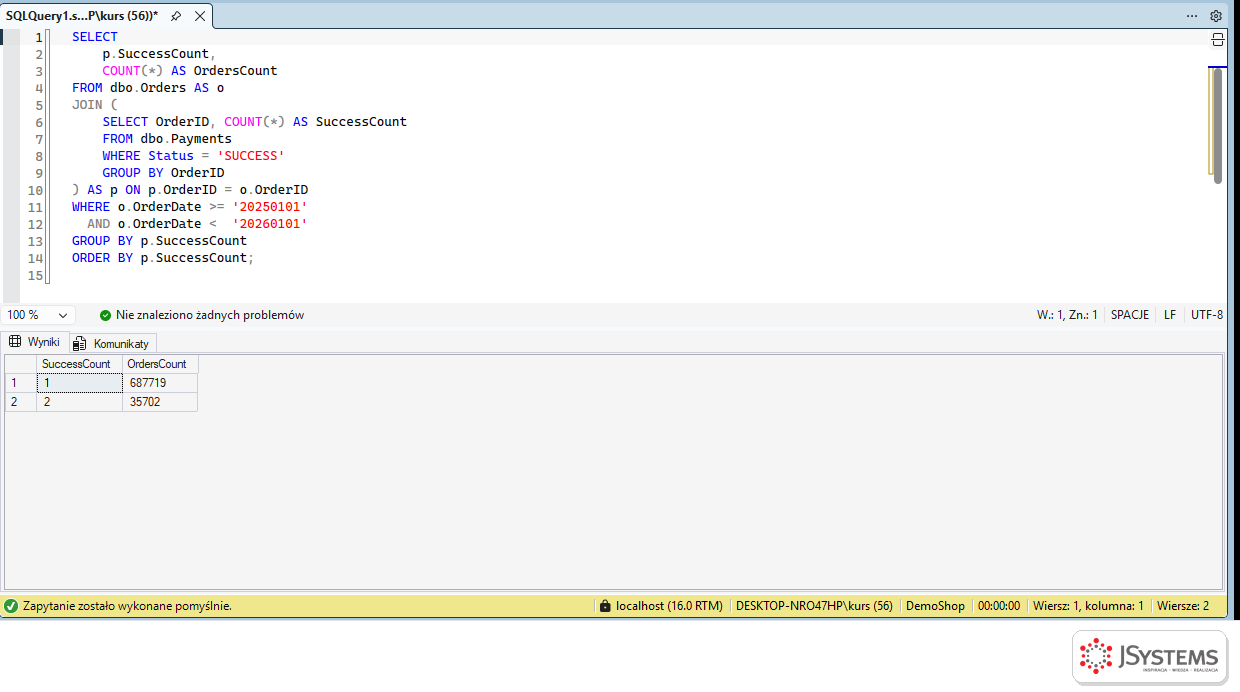Click the lock icon beside localhost
Image resolution: width=1240 pixels, height=692 pixels.
click(x=604, y=606)
